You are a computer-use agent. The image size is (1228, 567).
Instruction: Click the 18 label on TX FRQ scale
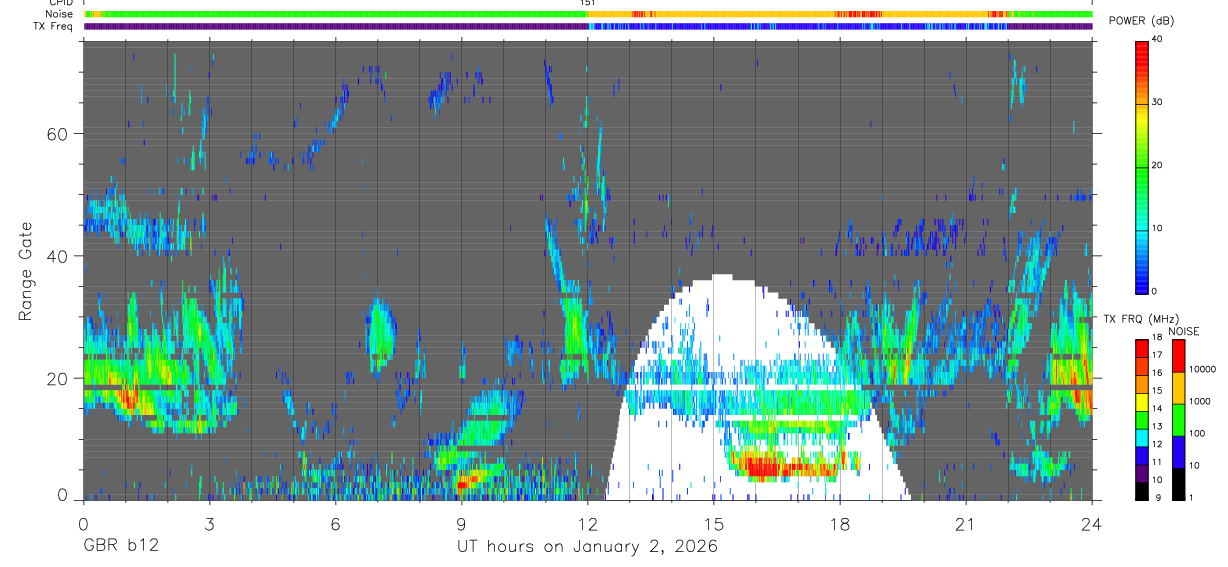tap(1157, 337)
